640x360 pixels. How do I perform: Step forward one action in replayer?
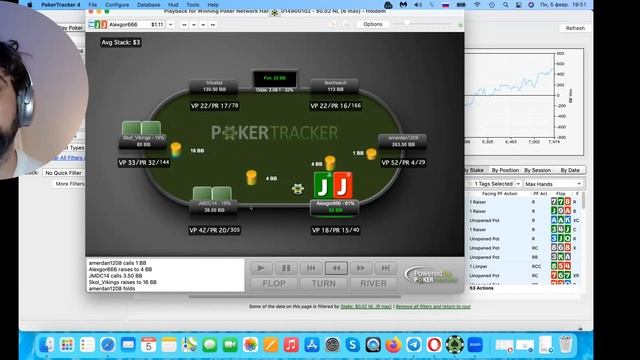coord(361,268)
